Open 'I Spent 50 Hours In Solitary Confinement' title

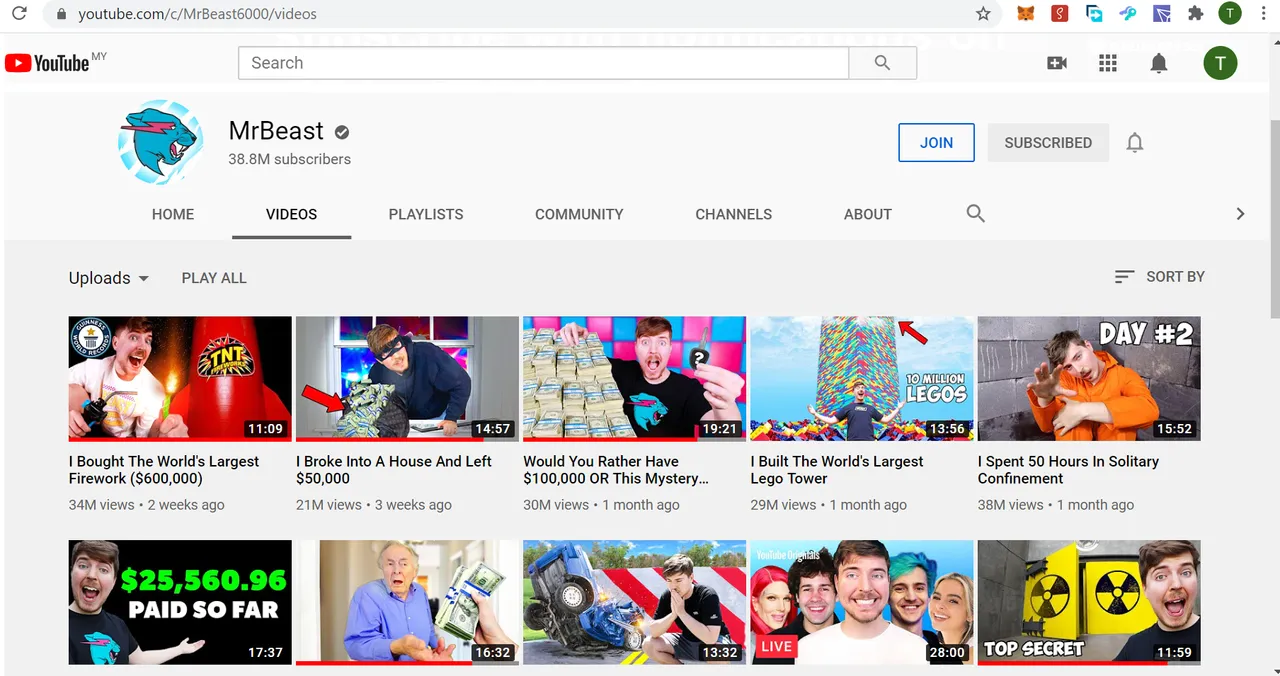coord(1068,470)
